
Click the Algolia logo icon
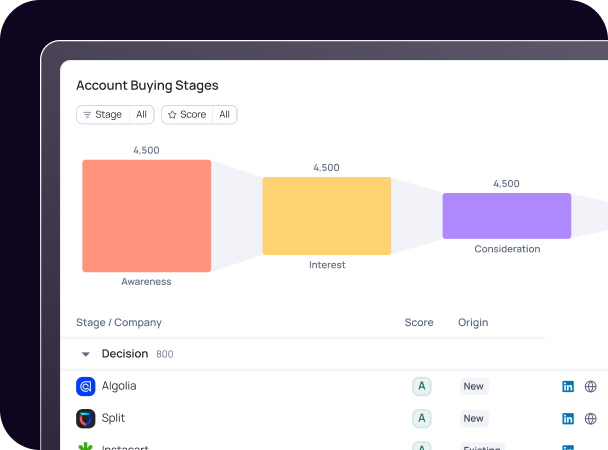[x=86, y=386]
